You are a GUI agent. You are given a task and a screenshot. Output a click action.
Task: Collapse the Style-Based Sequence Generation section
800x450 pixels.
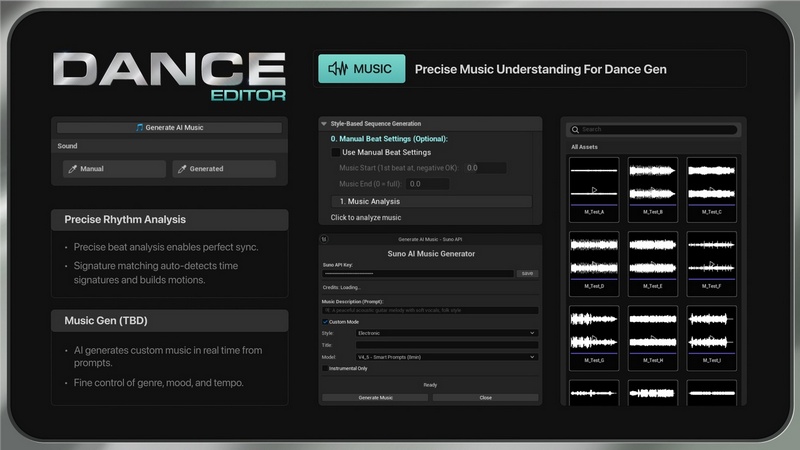(324, 123)
